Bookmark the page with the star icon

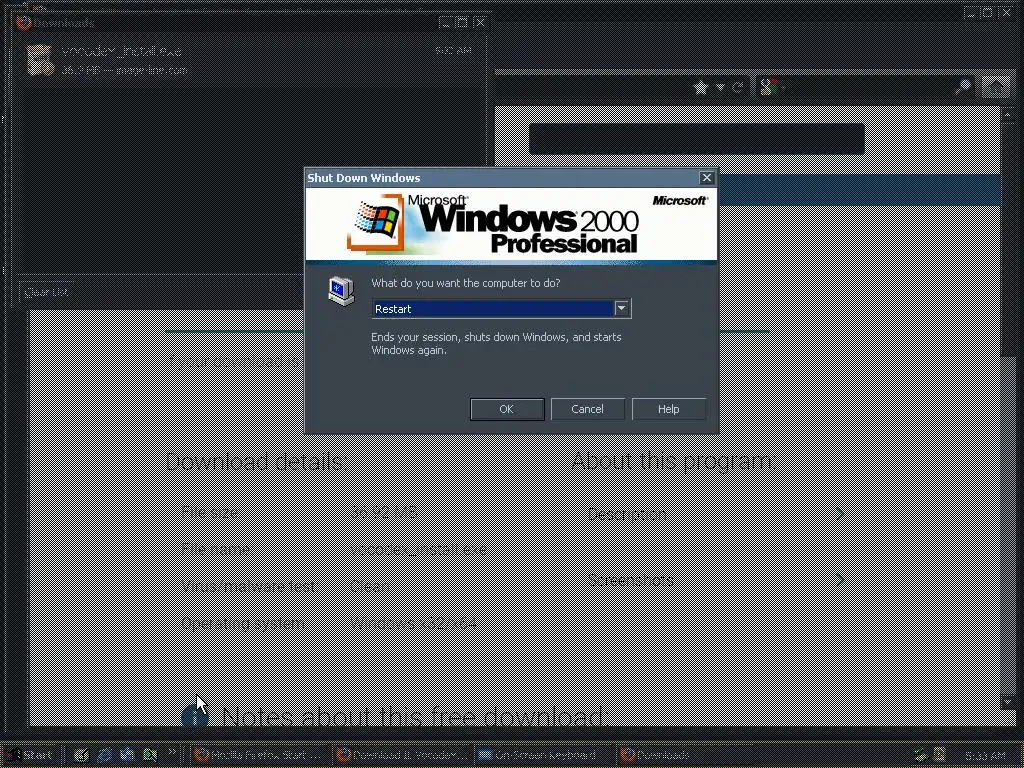coord(701,87)
